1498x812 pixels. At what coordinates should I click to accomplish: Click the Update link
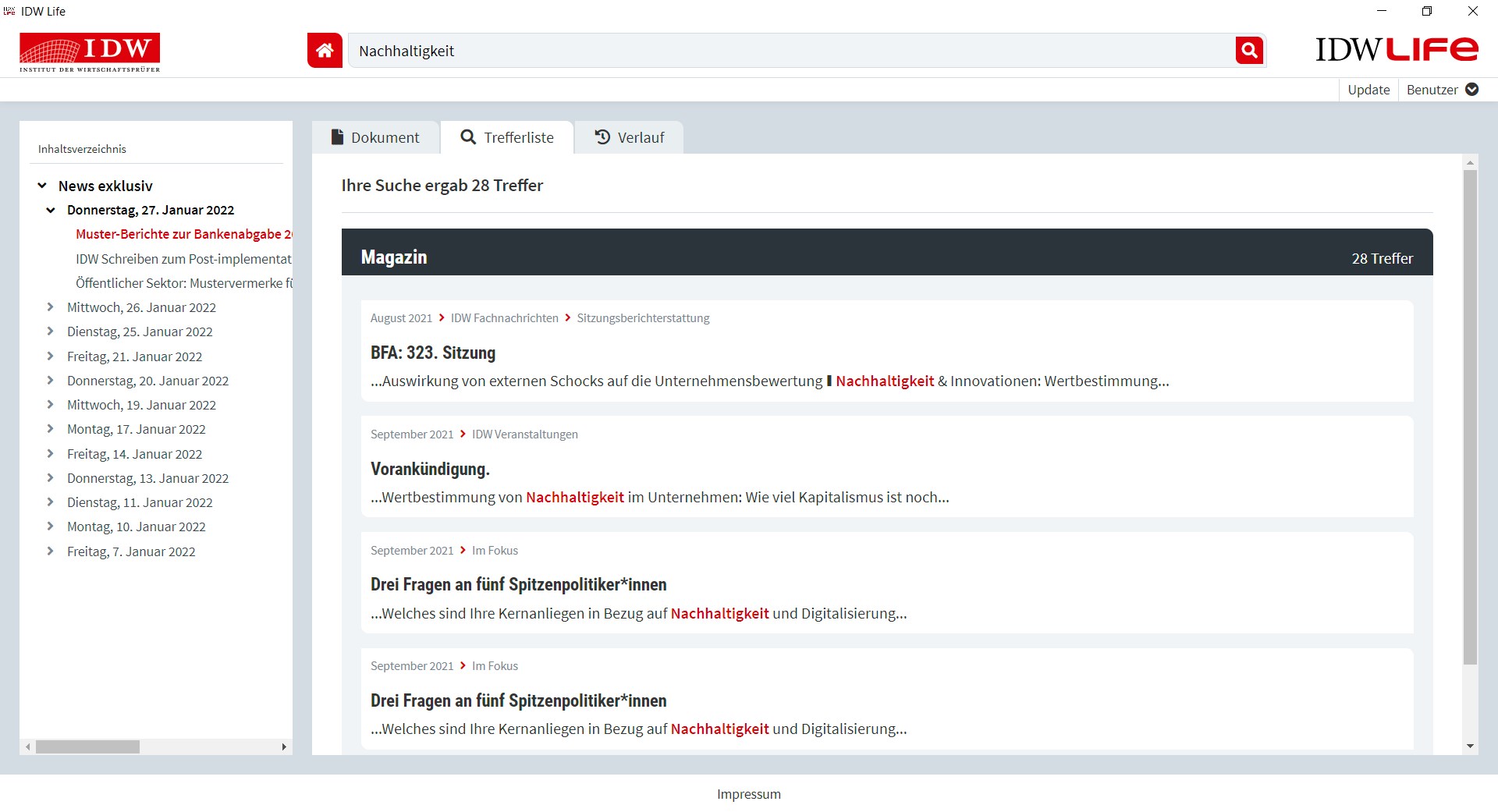pyautogui.click(x=1368, y=90)
